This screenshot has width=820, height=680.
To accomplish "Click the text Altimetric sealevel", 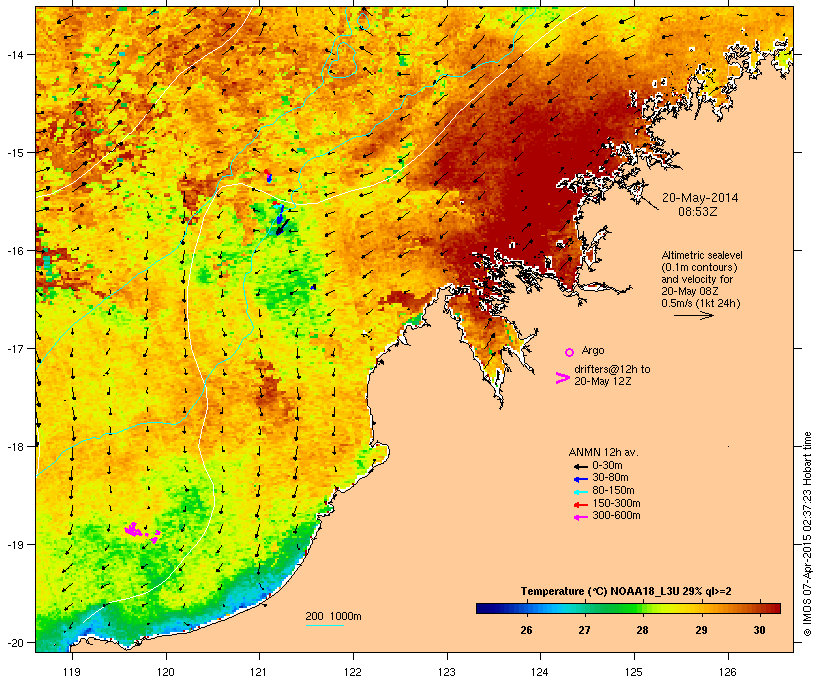I will tap(702, 255).
